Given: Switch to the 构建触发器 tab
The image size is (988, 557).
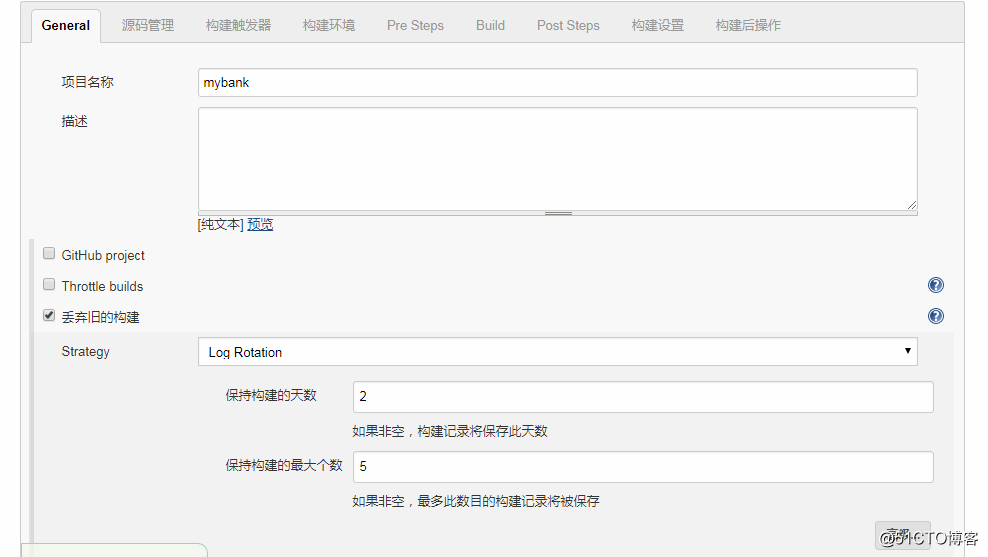Looking at the screenshot, I should pos(238,26).
